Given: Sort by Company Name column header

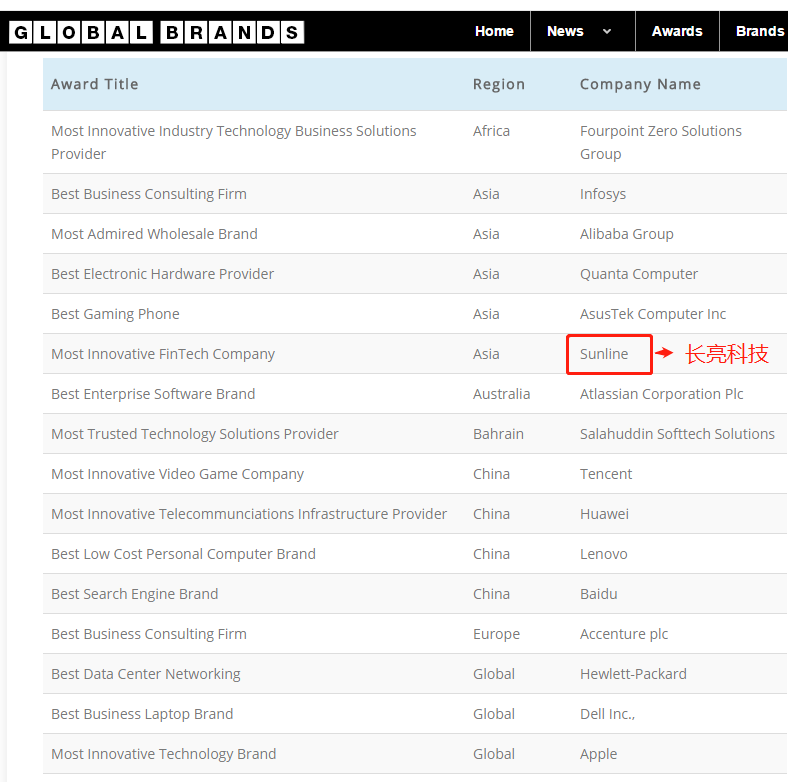Looking at the screenshot, I should (x=640, y=84).
